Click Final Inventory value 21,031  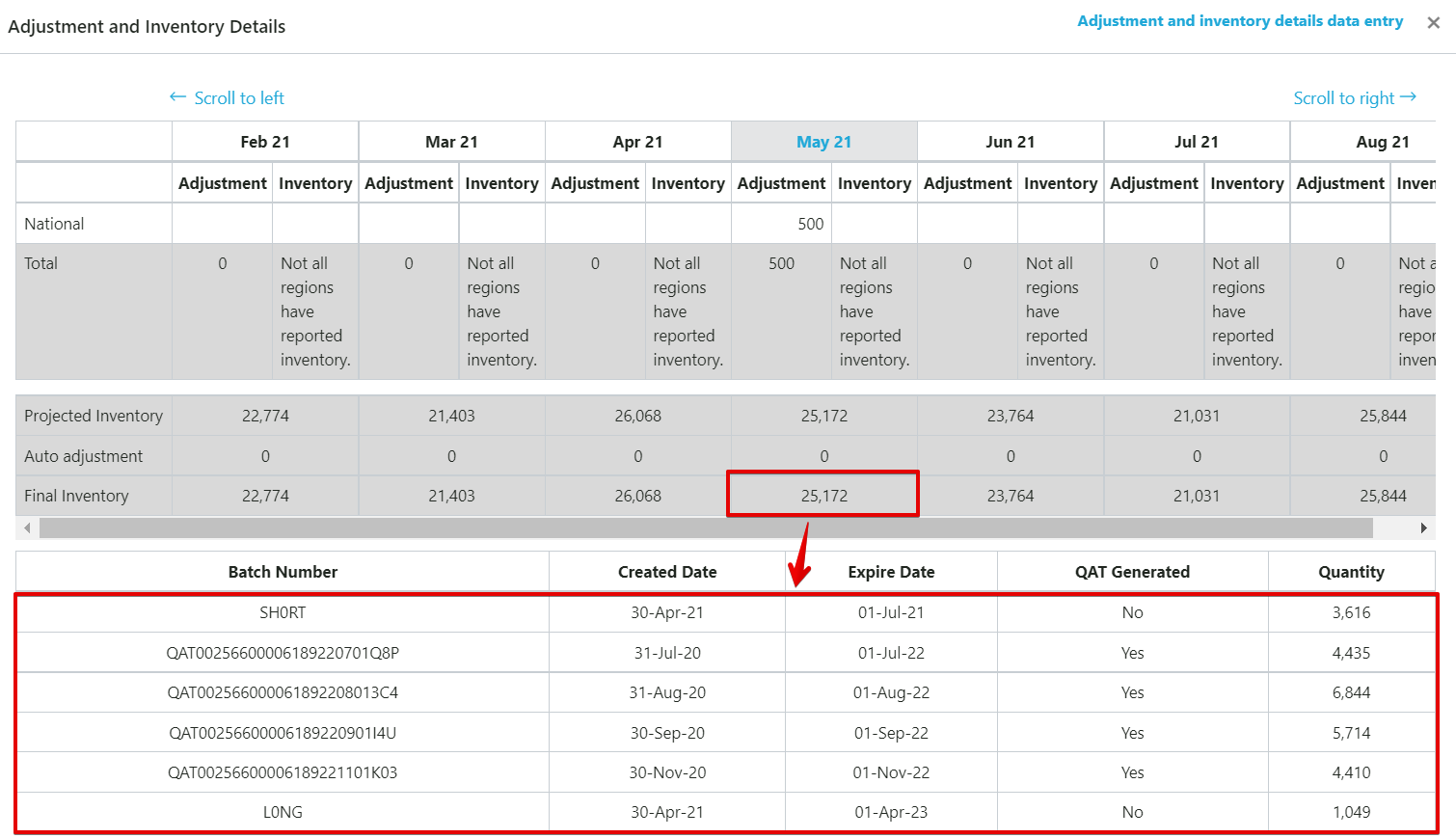click(x=1197, y=496)
